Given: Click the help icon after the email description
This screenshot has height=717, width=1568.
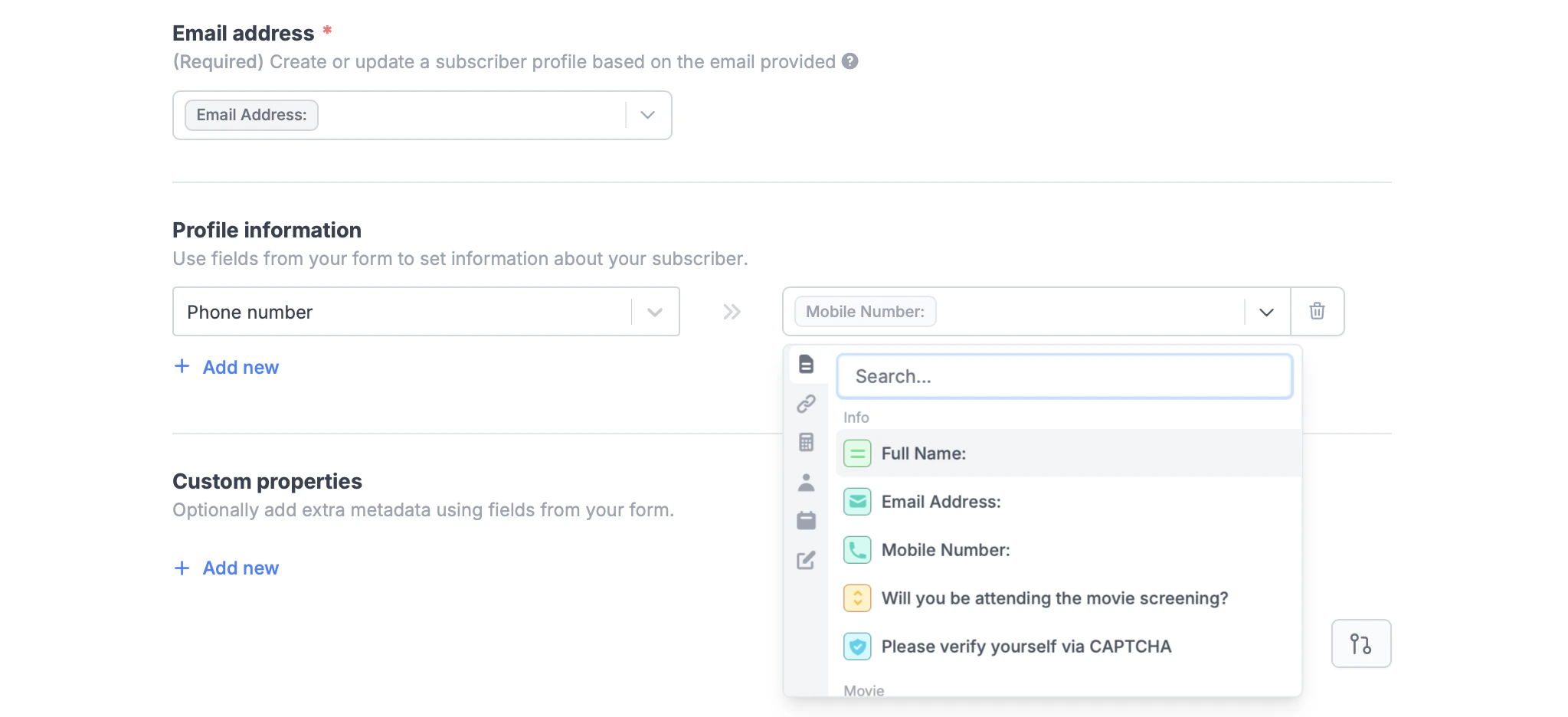Looking at the screenshot, I should click(850, 61).
